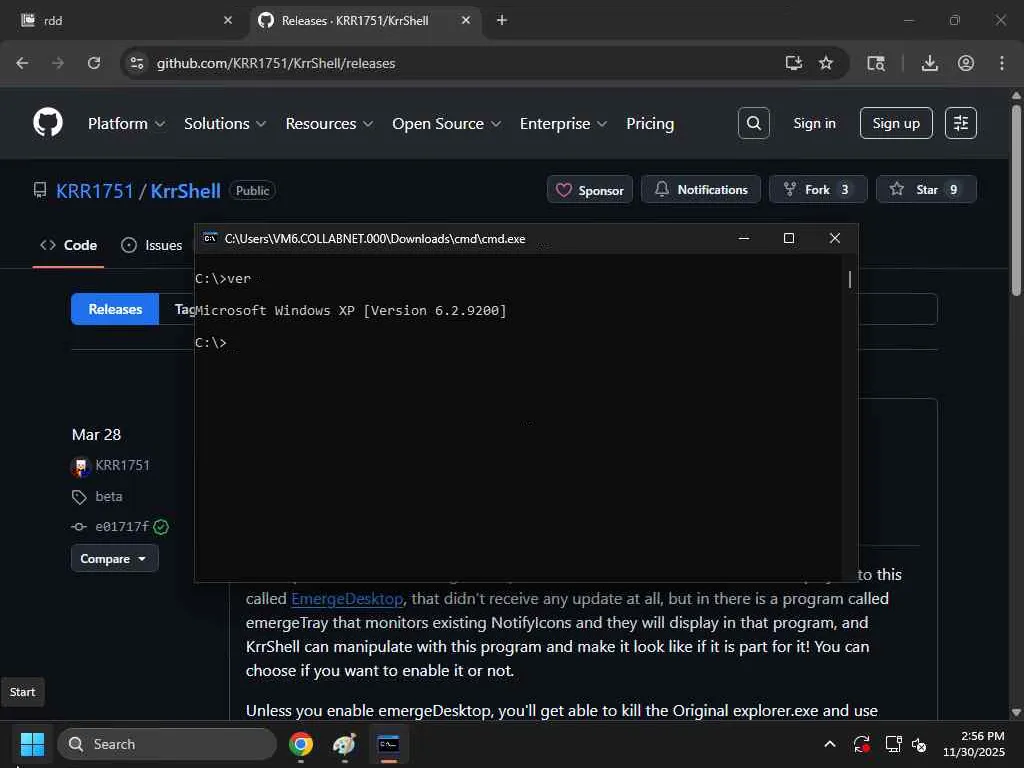
Task: Reload the page
Action: tap(94, 63)
